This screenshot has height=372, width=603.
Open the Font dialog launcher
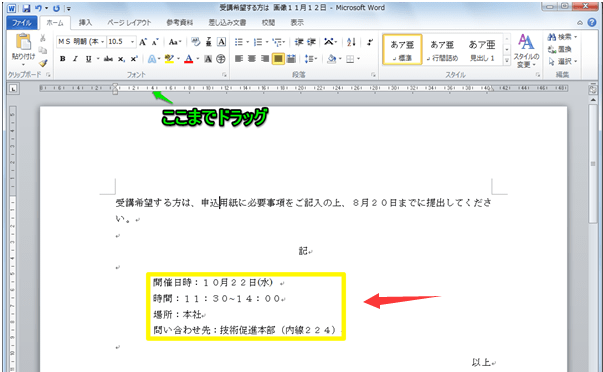pyautogui.click(x=224, y=75)
